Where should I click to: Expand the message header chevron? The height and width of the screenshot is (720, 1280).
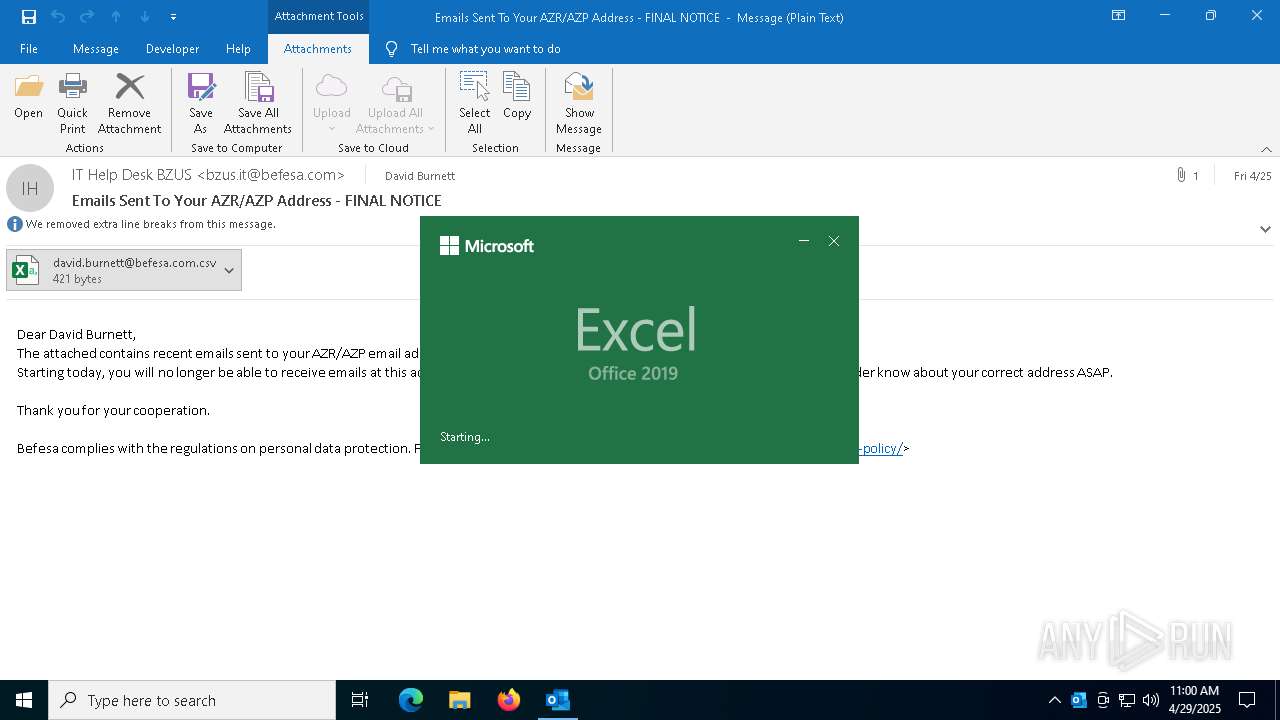[x=1265, y=229]
